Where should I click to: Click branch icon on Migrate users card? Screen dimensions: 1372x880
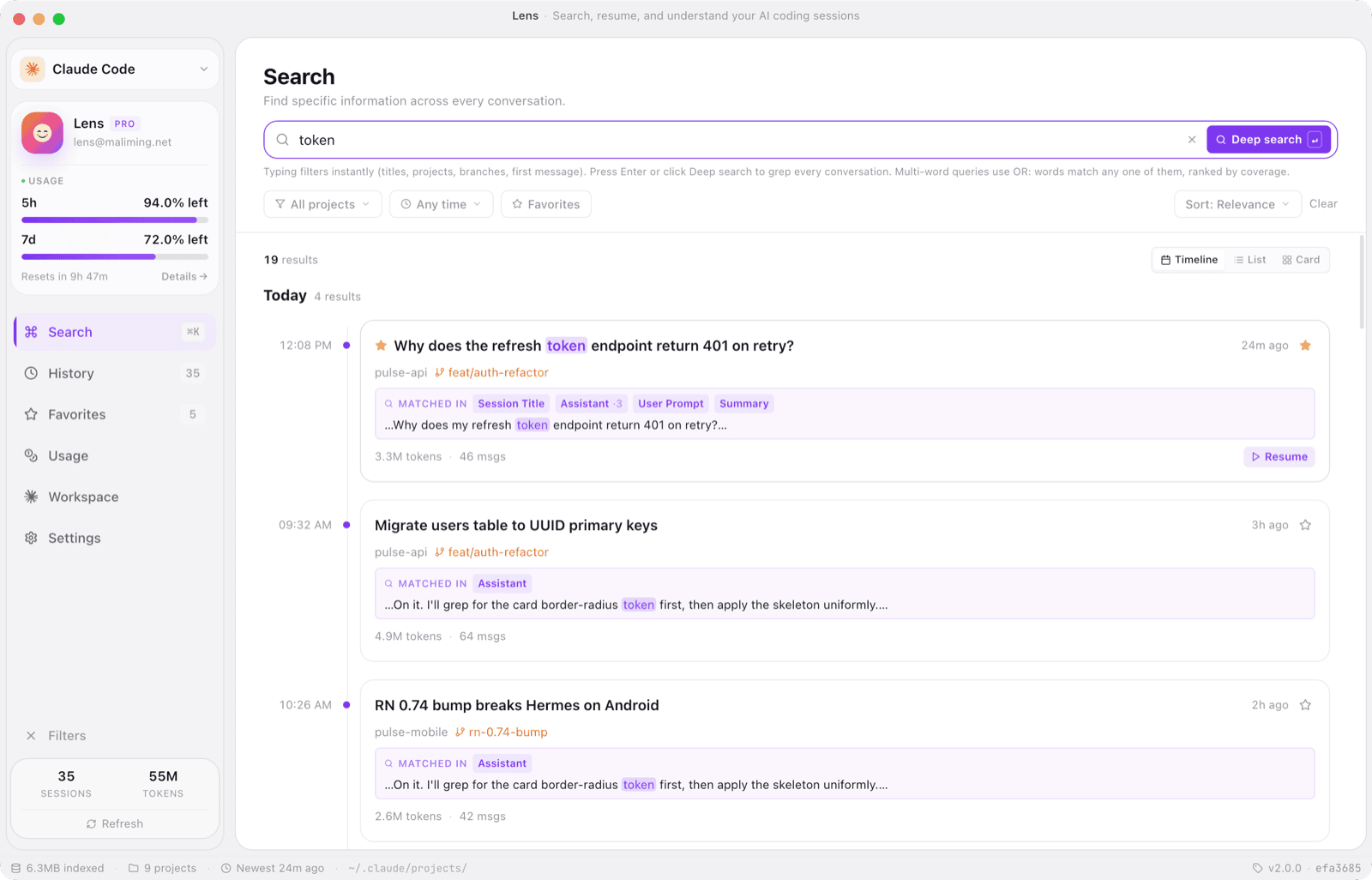click(x=440, y=552)
